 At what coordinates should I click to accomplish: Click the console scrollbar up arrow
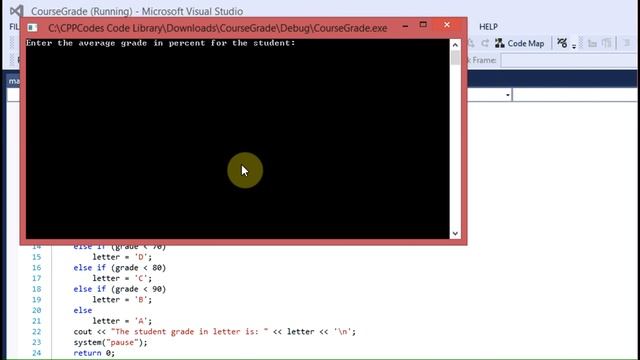pos(455,44)
